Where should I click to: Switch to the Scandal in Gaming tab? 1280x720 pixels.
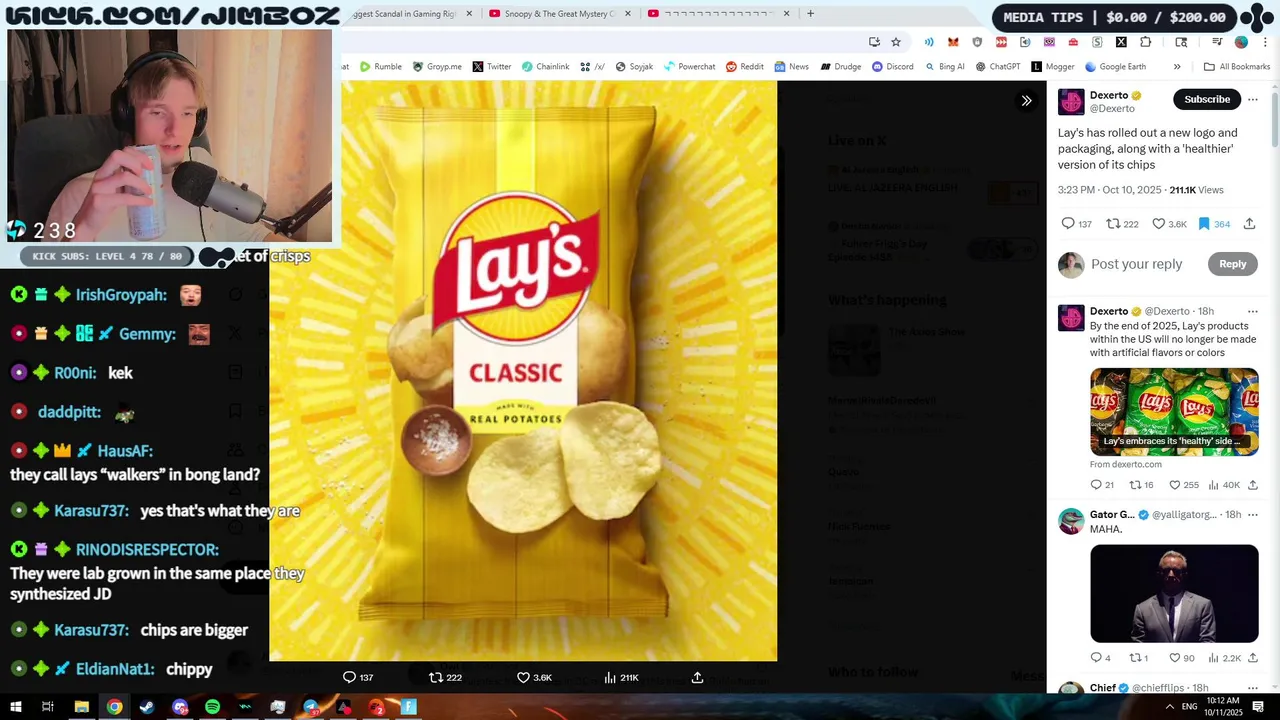[x=410, y=14]
